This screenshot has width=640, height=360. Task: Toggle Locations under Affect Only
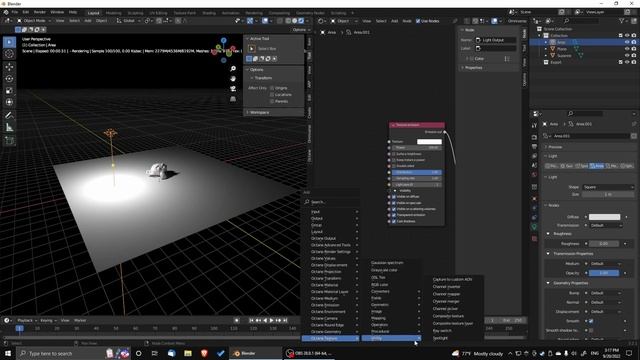click(272, 95)
